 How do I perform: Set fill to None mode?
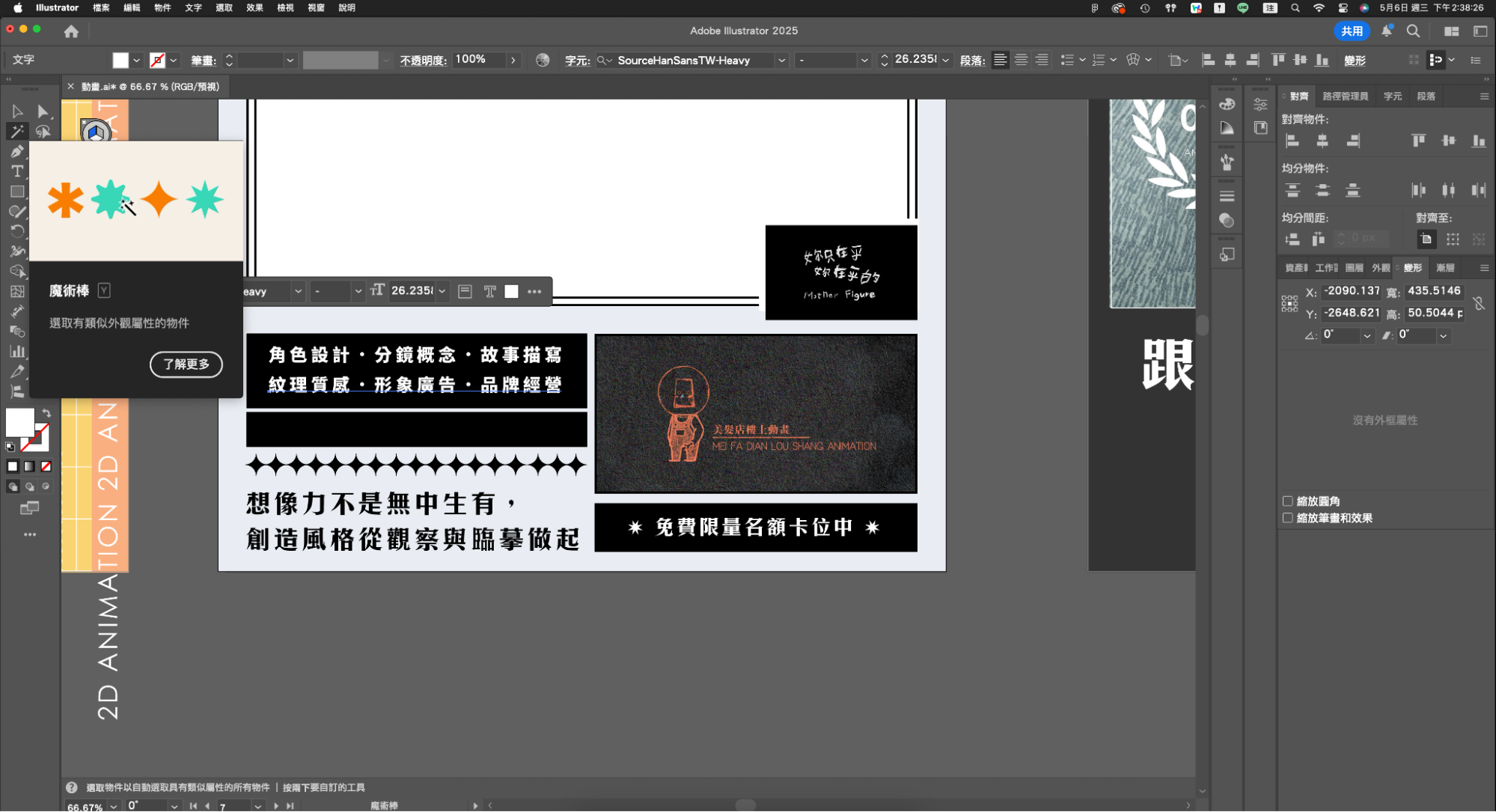point(46,467)
